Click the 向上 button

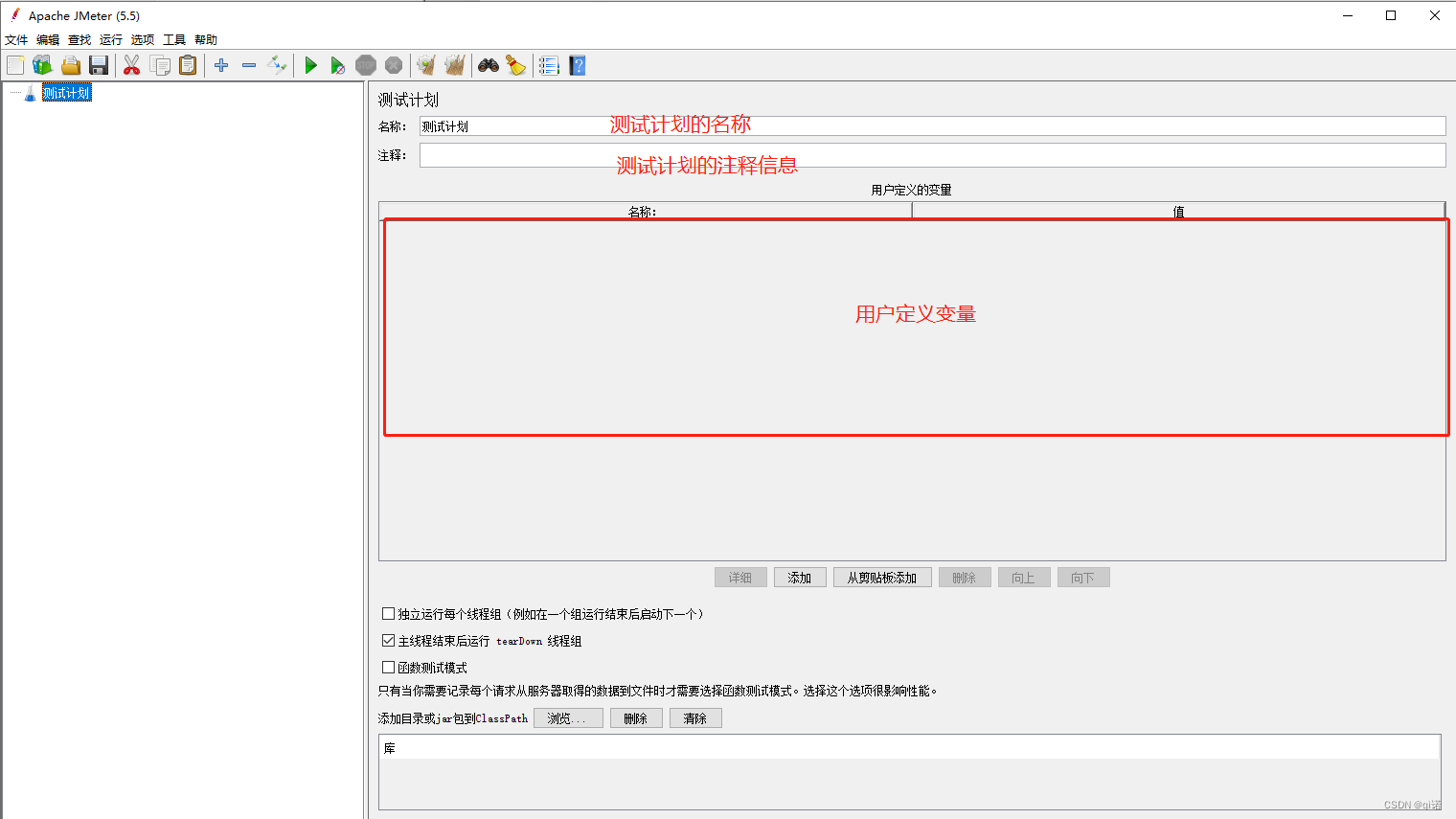click(x=1024, y=578)
